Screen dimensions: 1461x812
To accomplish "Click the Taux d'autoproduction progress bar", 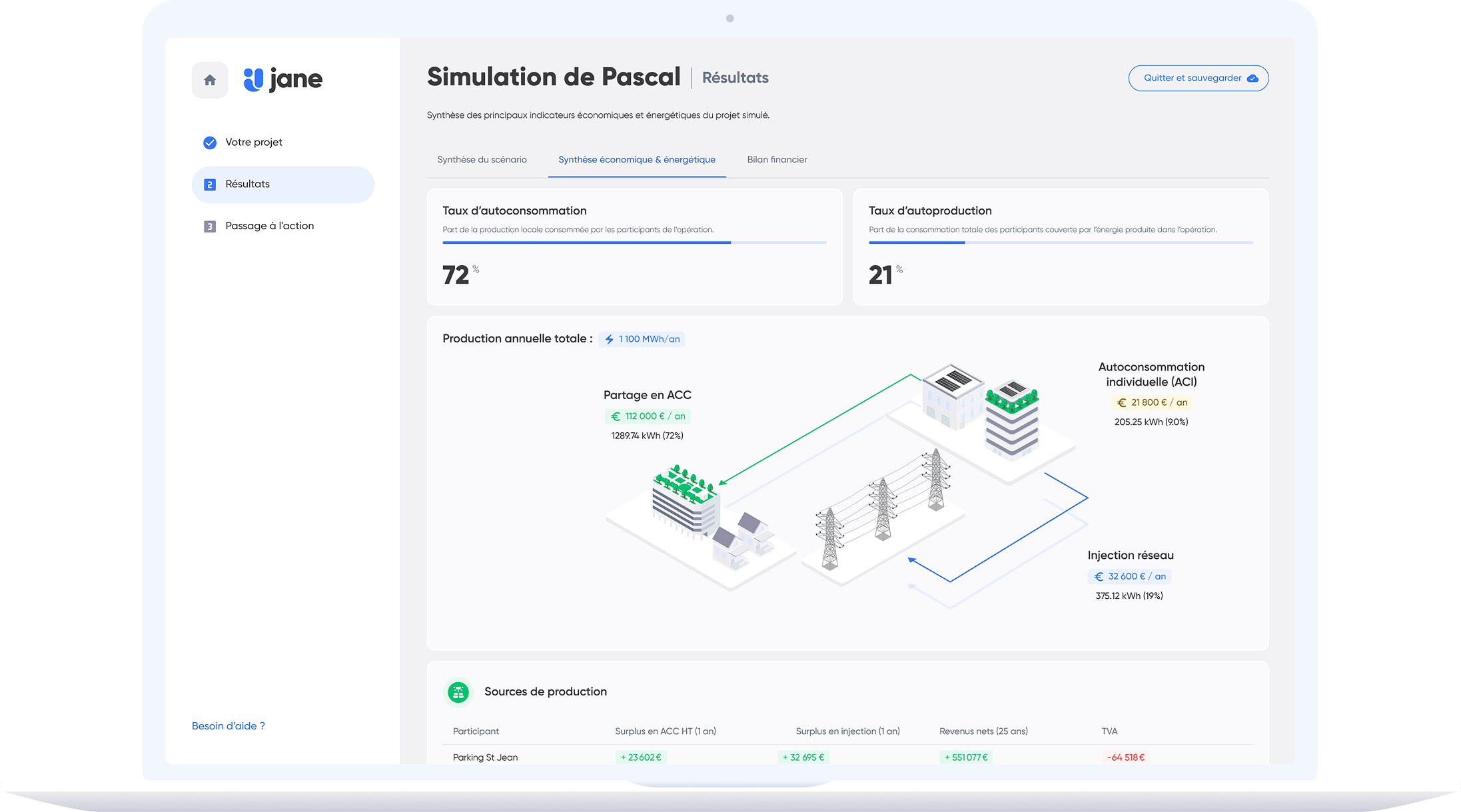I will pyautogui.click(x=1060, y=242).
